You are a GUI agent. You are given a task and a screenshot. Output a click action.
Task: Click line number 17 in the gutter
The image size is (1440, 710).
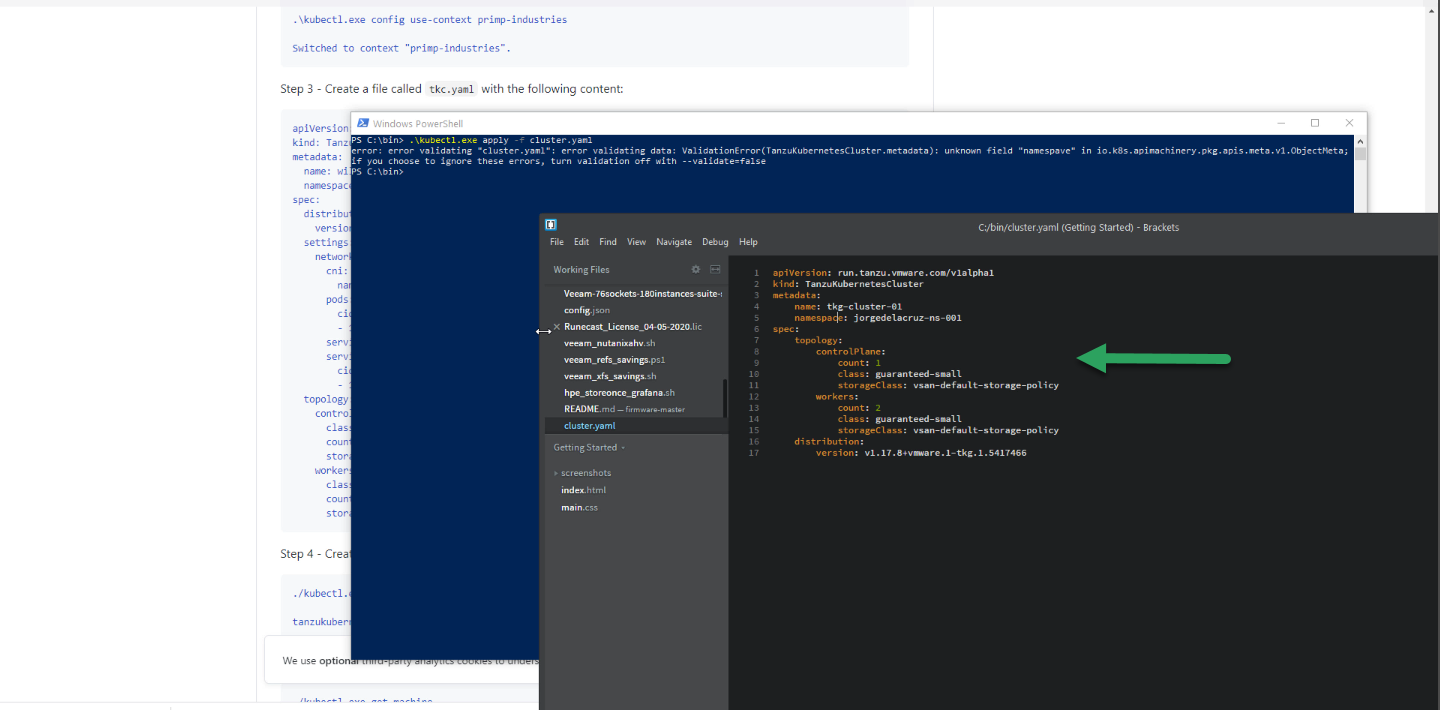753,453
